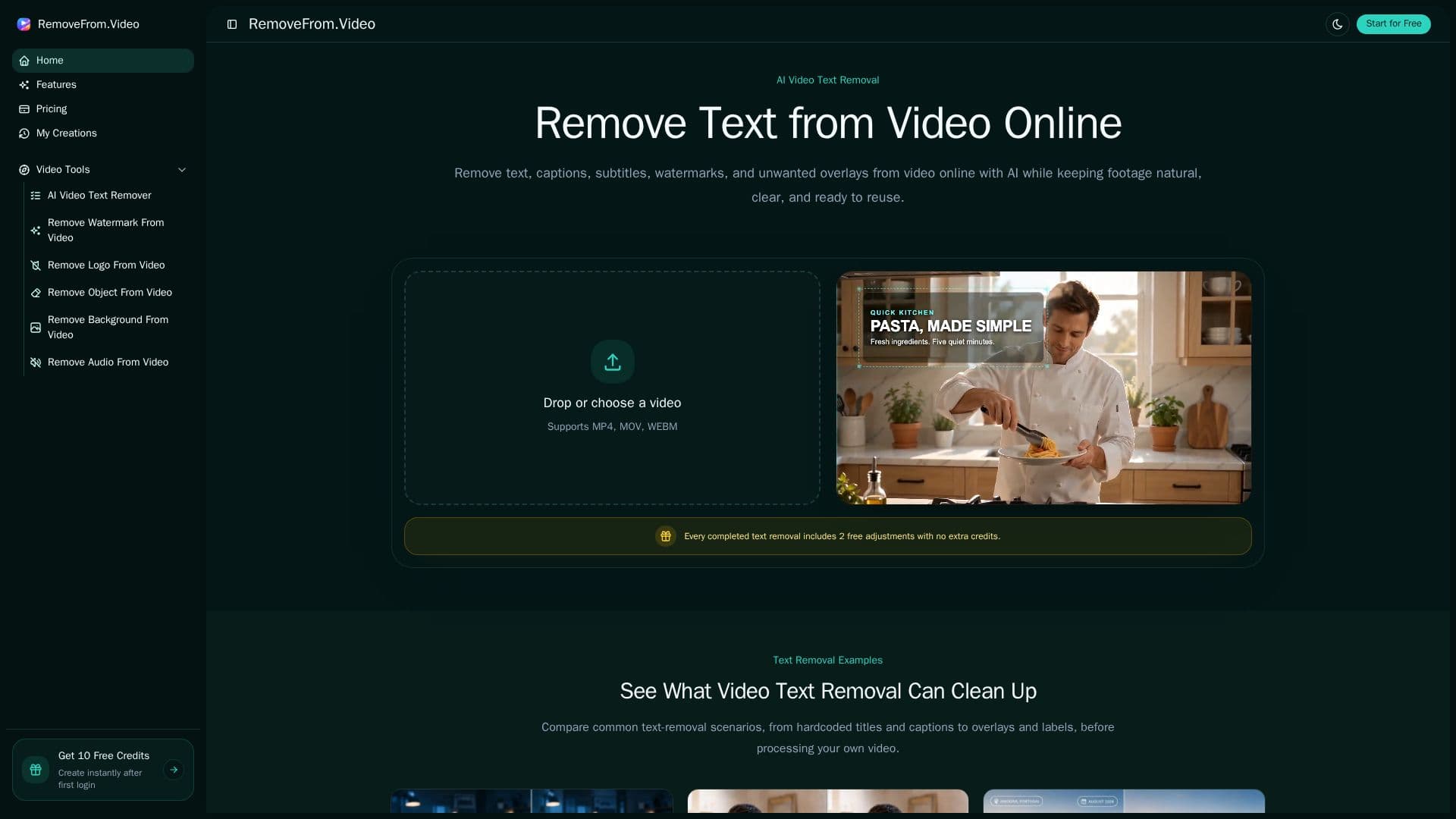1456x819 pixels.
Task: Switch theme with the moon icon
Action: [1338, 24]
